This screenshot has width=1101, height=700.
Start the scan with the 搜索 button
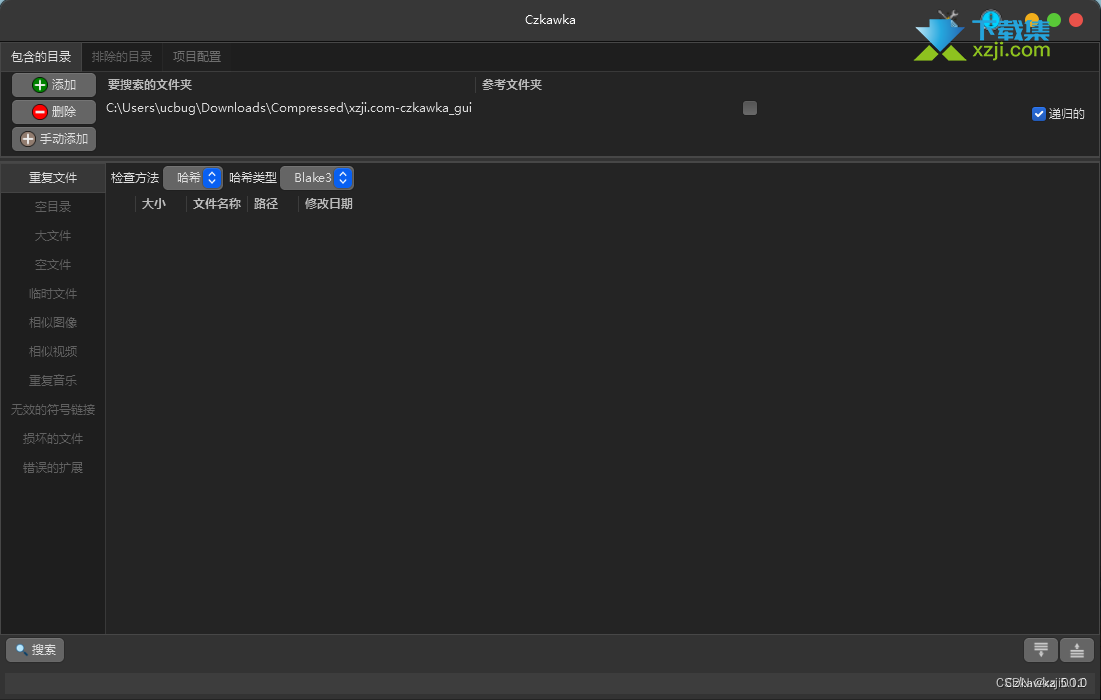click(x=35, y=650)
